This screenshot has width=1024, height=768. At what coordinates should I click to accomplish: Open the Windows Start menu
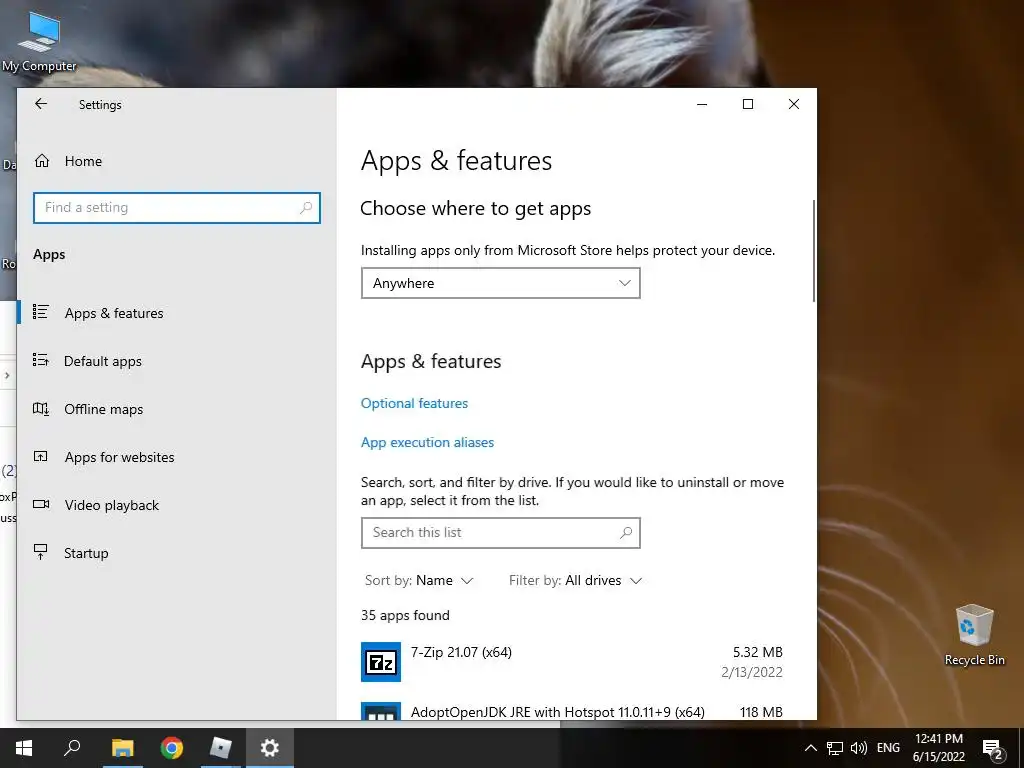pyautogui.click(x=24, y=748)
